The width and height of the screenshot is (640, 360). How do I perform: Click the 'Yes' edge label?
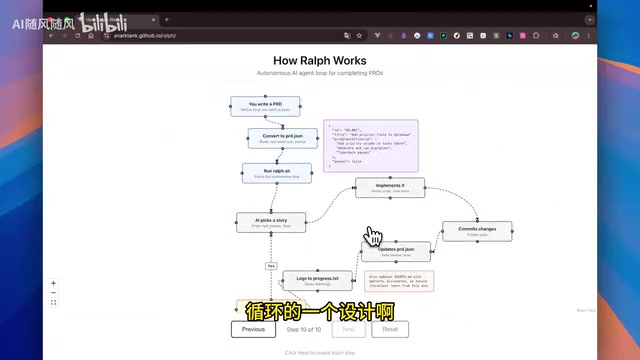tap(271, 266)
